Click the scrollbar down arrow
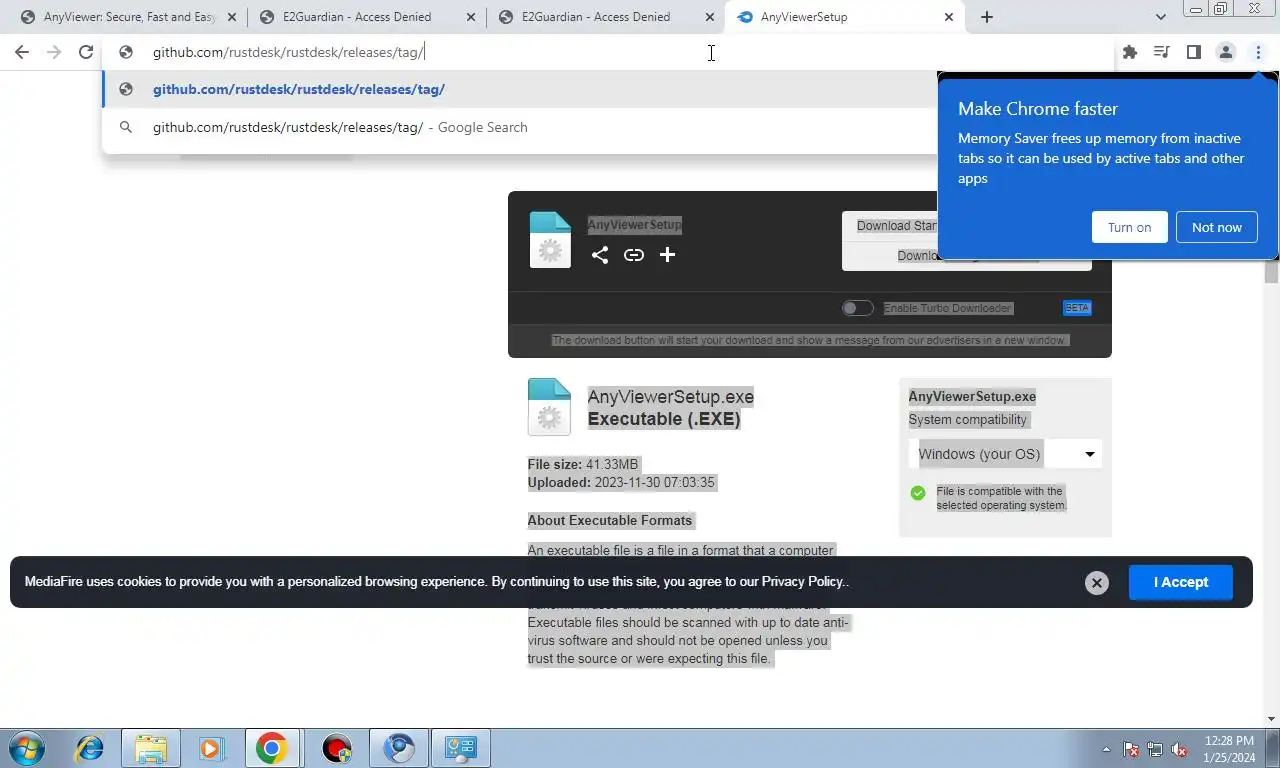The height and width of the screenshot is (768, 1280). pyautogui.click(x=1272, y=718)
